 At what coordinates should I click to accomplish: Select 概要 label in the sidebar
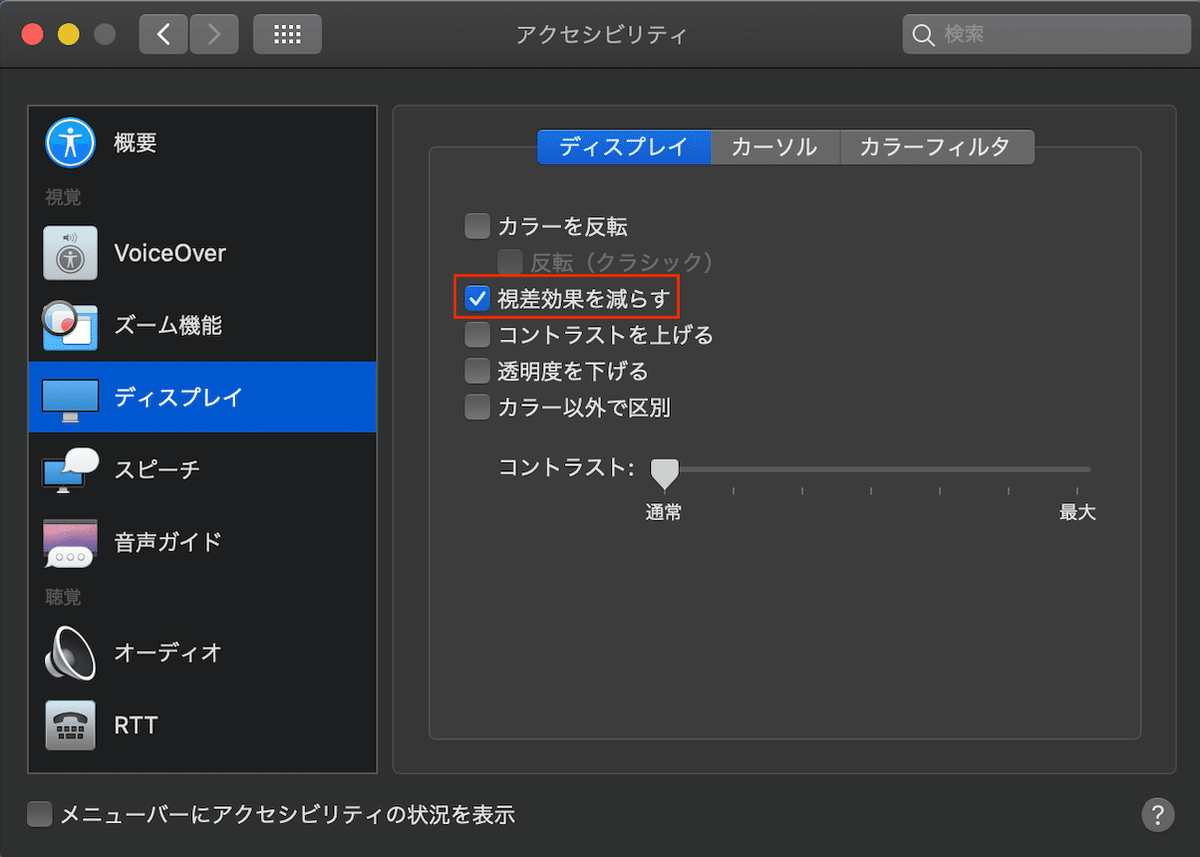[x=135, y=142]
